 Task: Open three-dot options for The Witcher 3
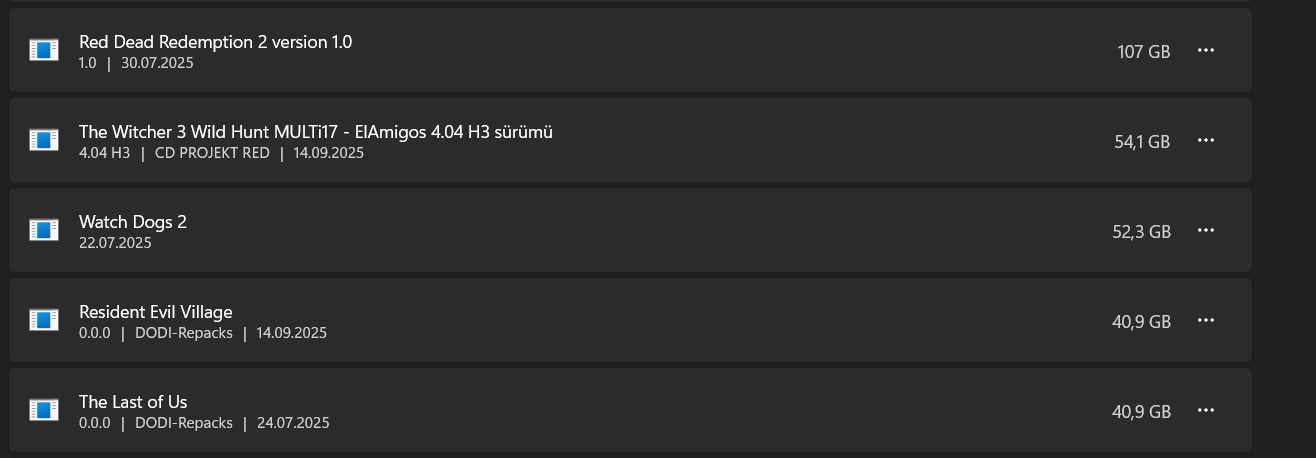click(x=1205, y=140)
